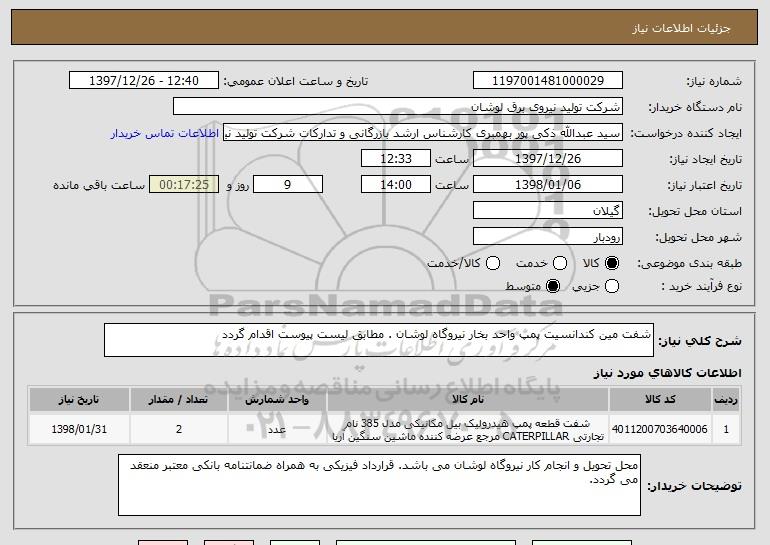Click the buyer notes text area
770x545 pixels.
tap(379, 485)
